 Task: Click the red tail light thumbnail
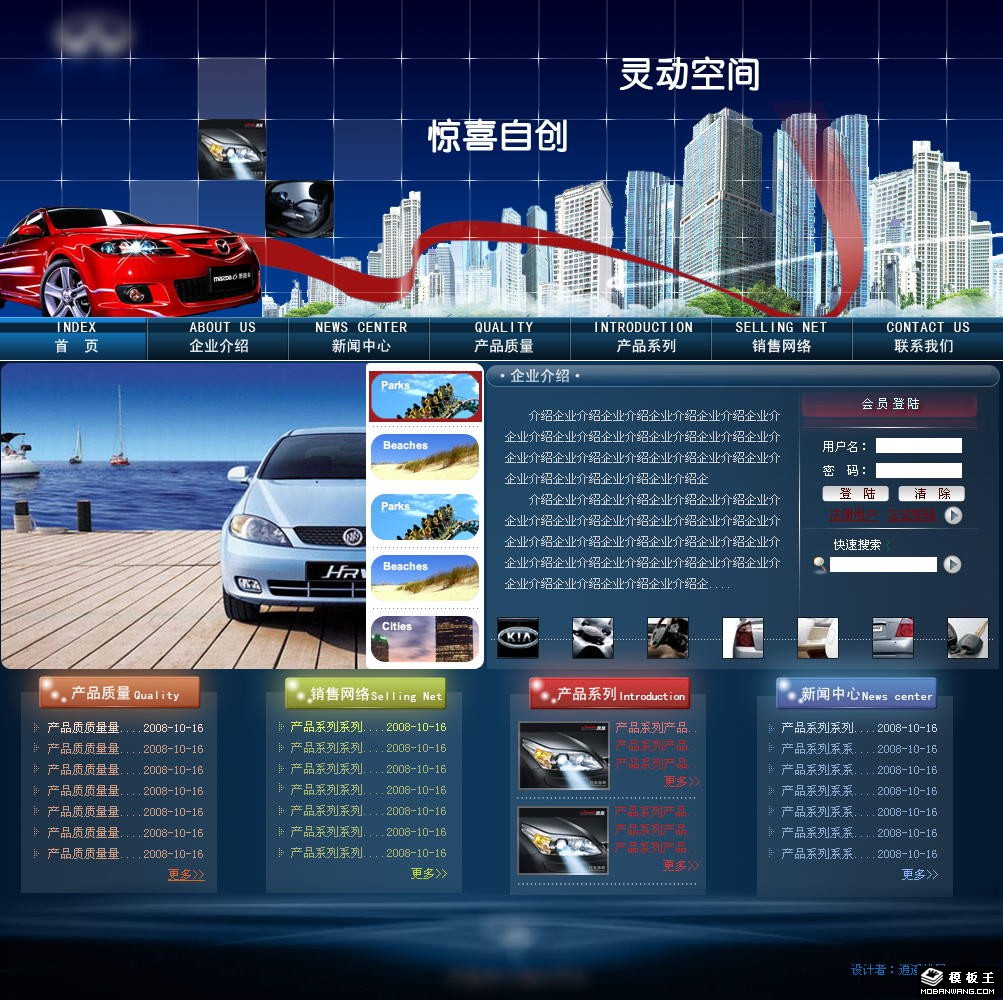pyautogui.click(x=743, y=638)
